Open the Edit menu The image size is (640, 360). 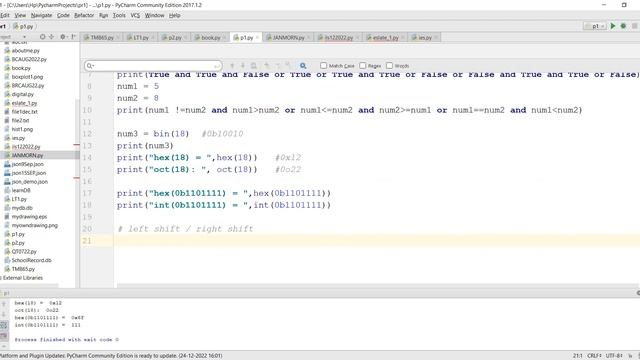point(5,15)
